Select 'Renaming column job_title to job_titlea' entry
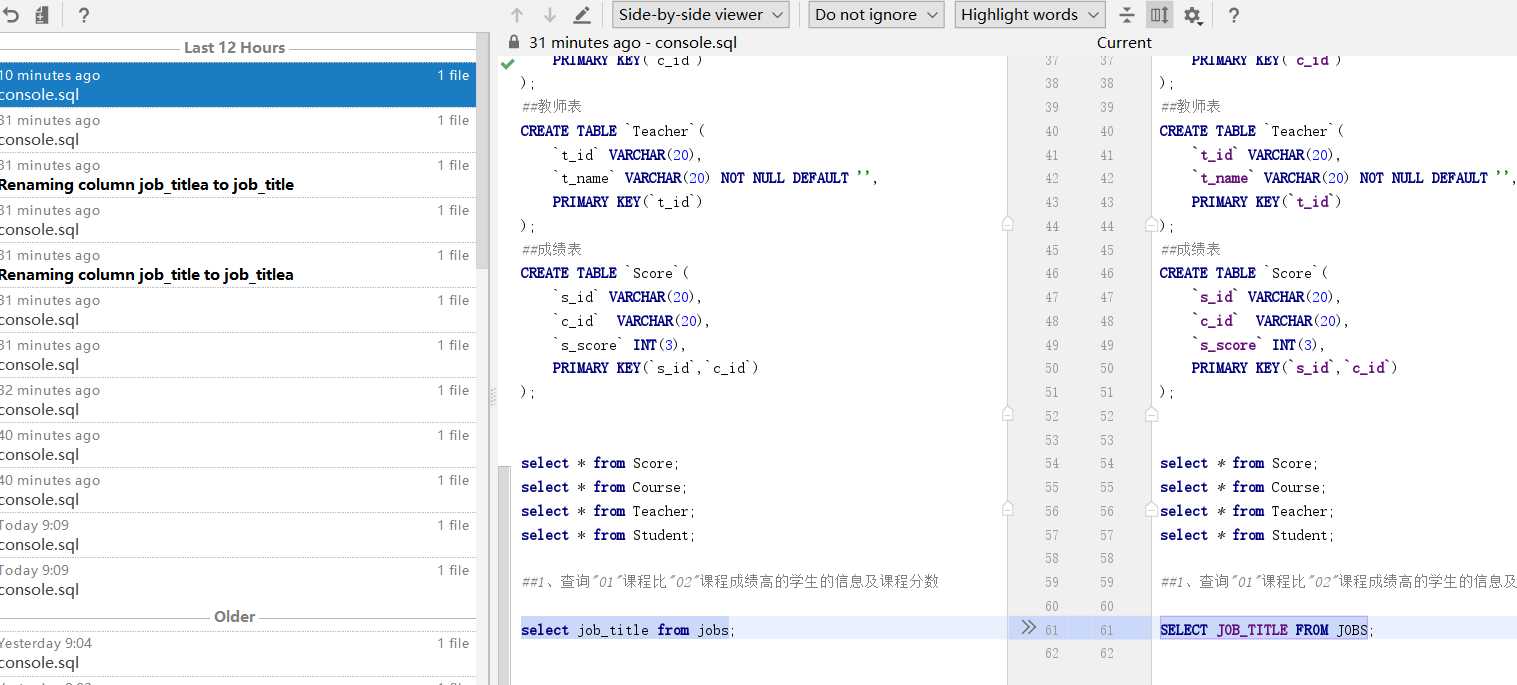The height and width of the screenshot is (685, 1517). tap(238, 265)
